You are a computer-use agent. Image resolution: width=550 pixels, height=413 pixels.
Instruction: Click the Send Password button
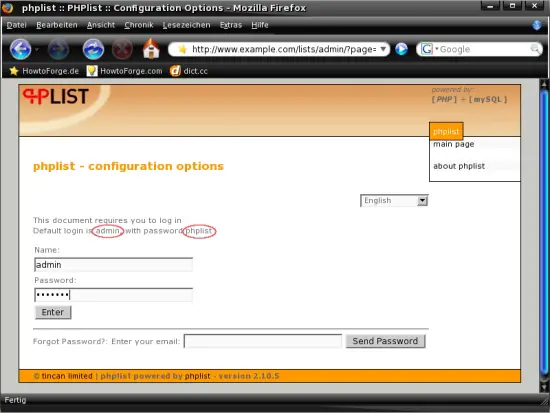coord(385,341)
